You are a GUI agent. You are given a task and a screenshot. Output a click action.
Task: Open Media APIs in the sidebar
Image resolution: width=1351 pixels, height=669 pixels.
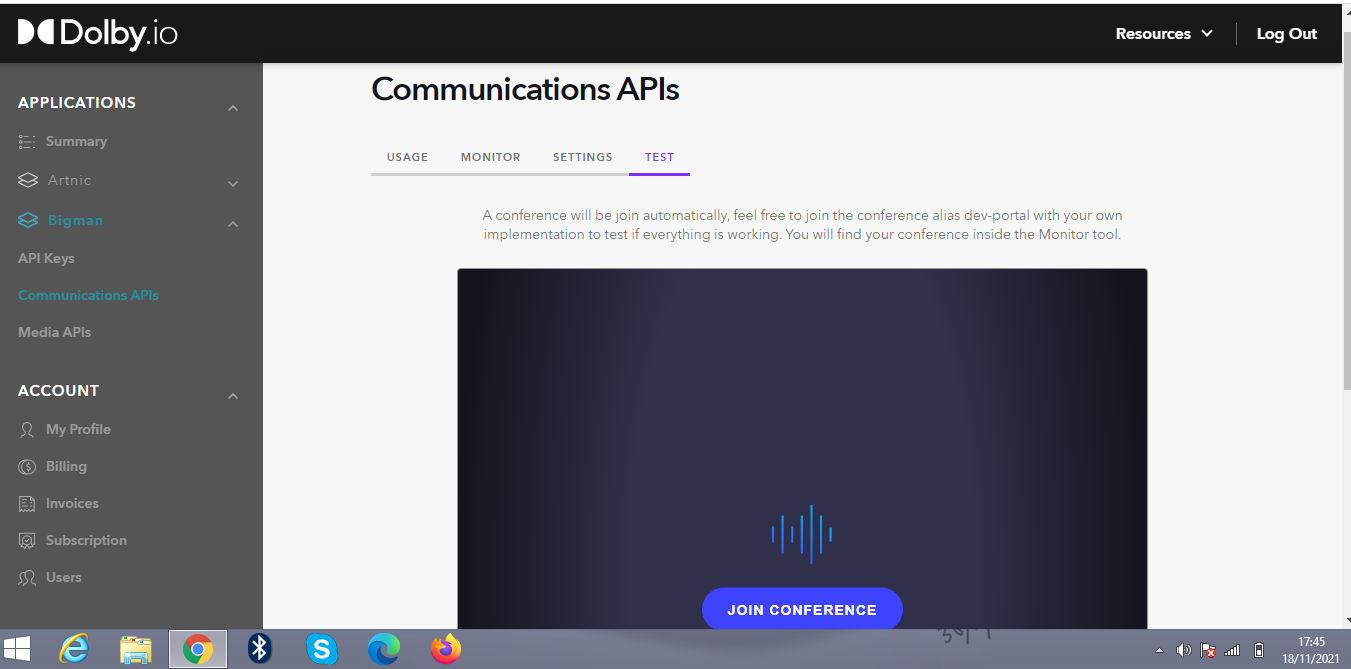(x=54, y=332)
